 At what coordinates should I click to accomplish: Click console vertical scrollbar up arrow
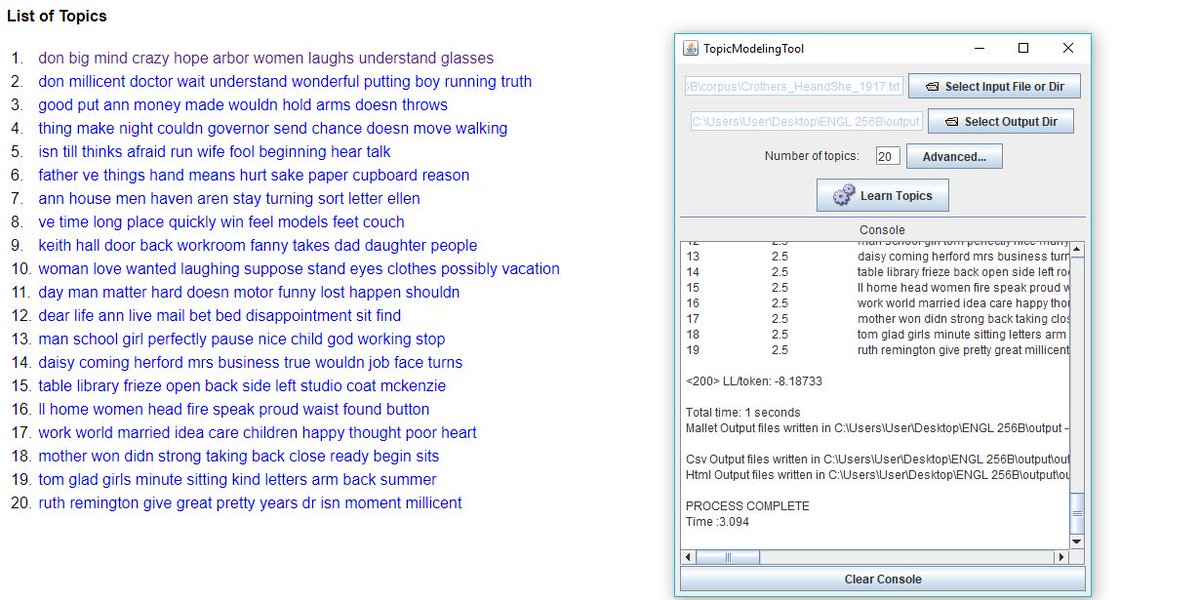1077,249
